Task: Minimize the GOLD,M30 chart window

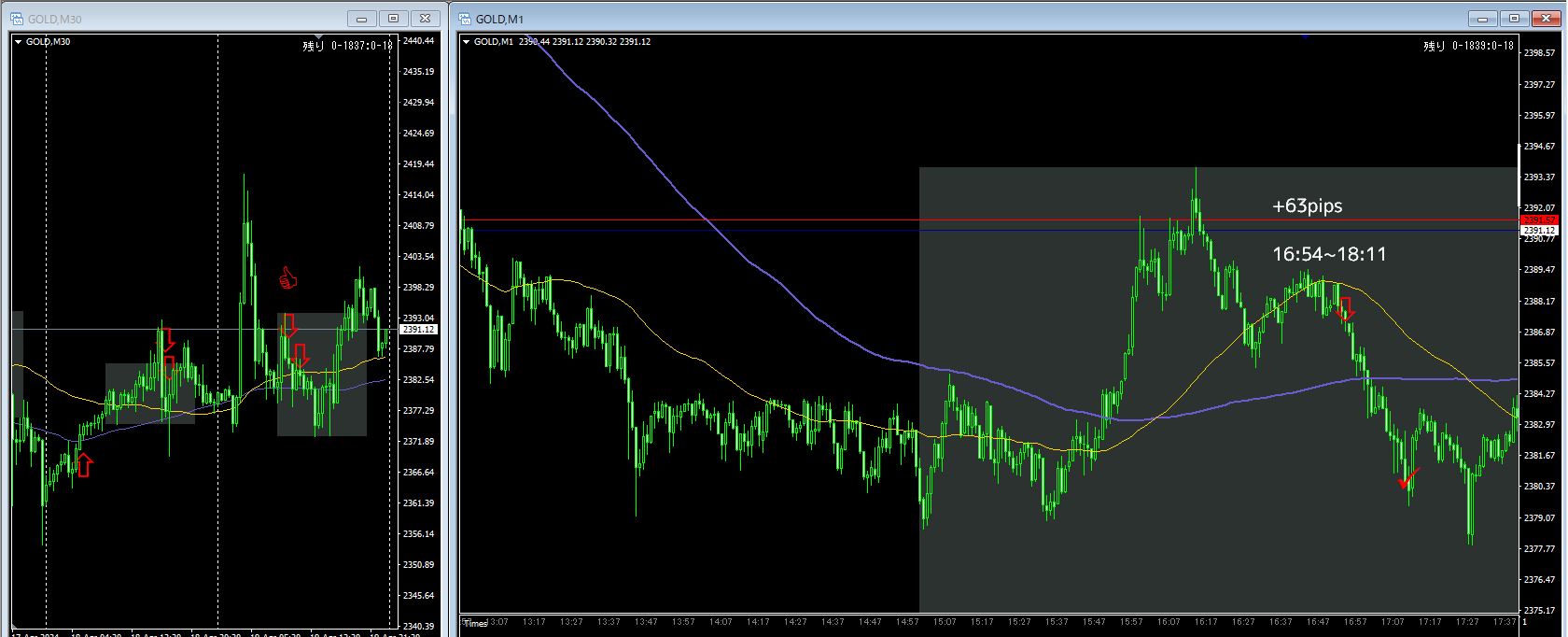Action: (x=362, y=18)
